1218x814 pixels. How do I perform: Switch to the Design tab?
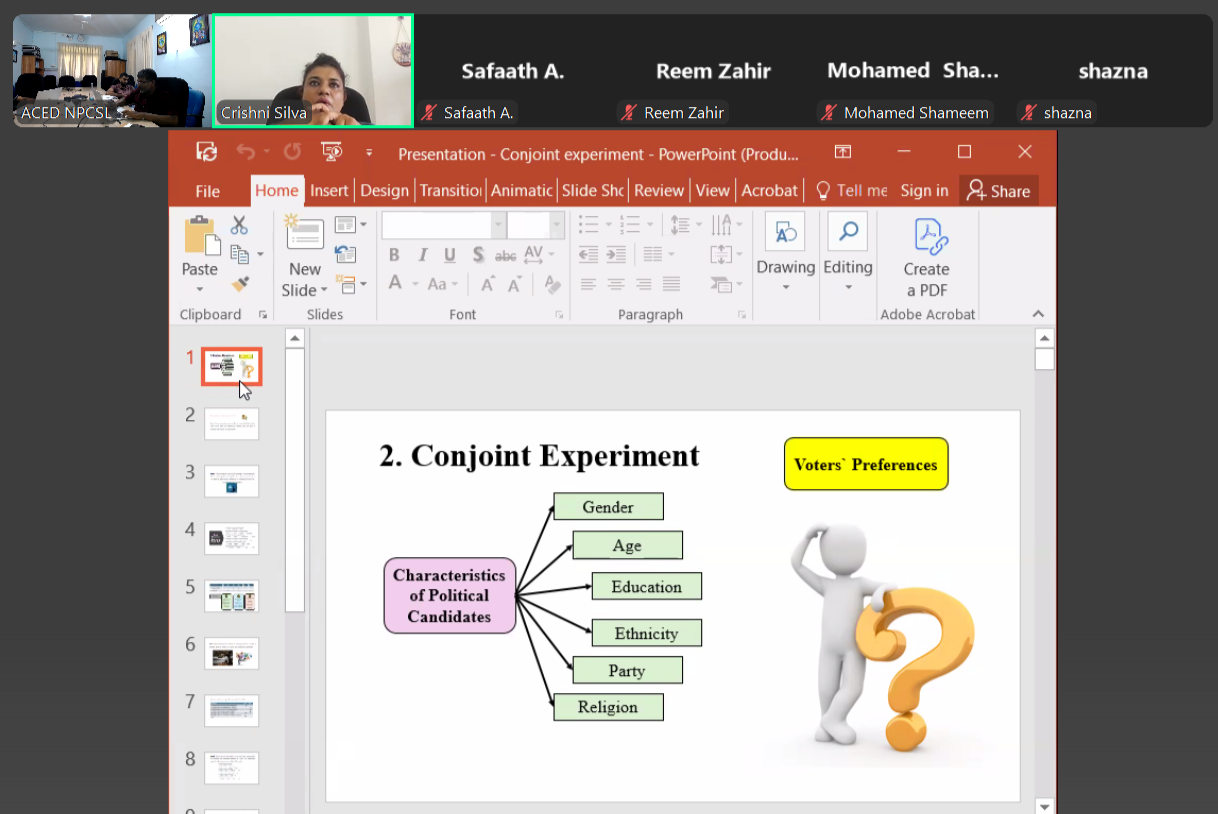pos(385,191)
